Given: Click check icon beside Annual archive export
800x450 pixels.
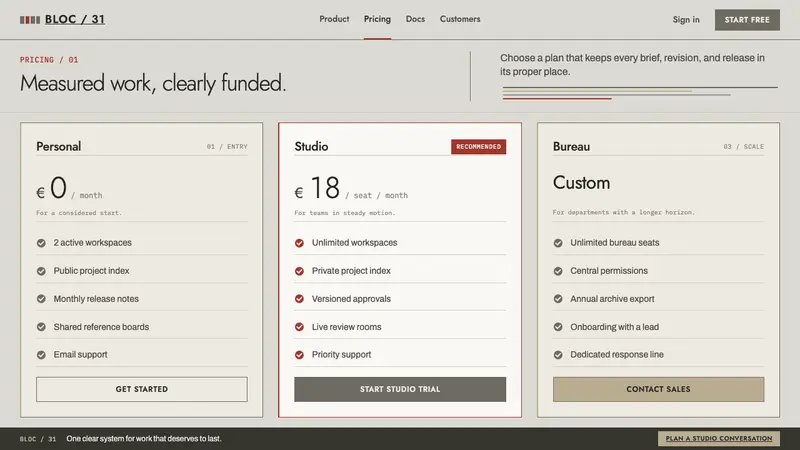Looking at the screenshot, I should coord(558,299).
